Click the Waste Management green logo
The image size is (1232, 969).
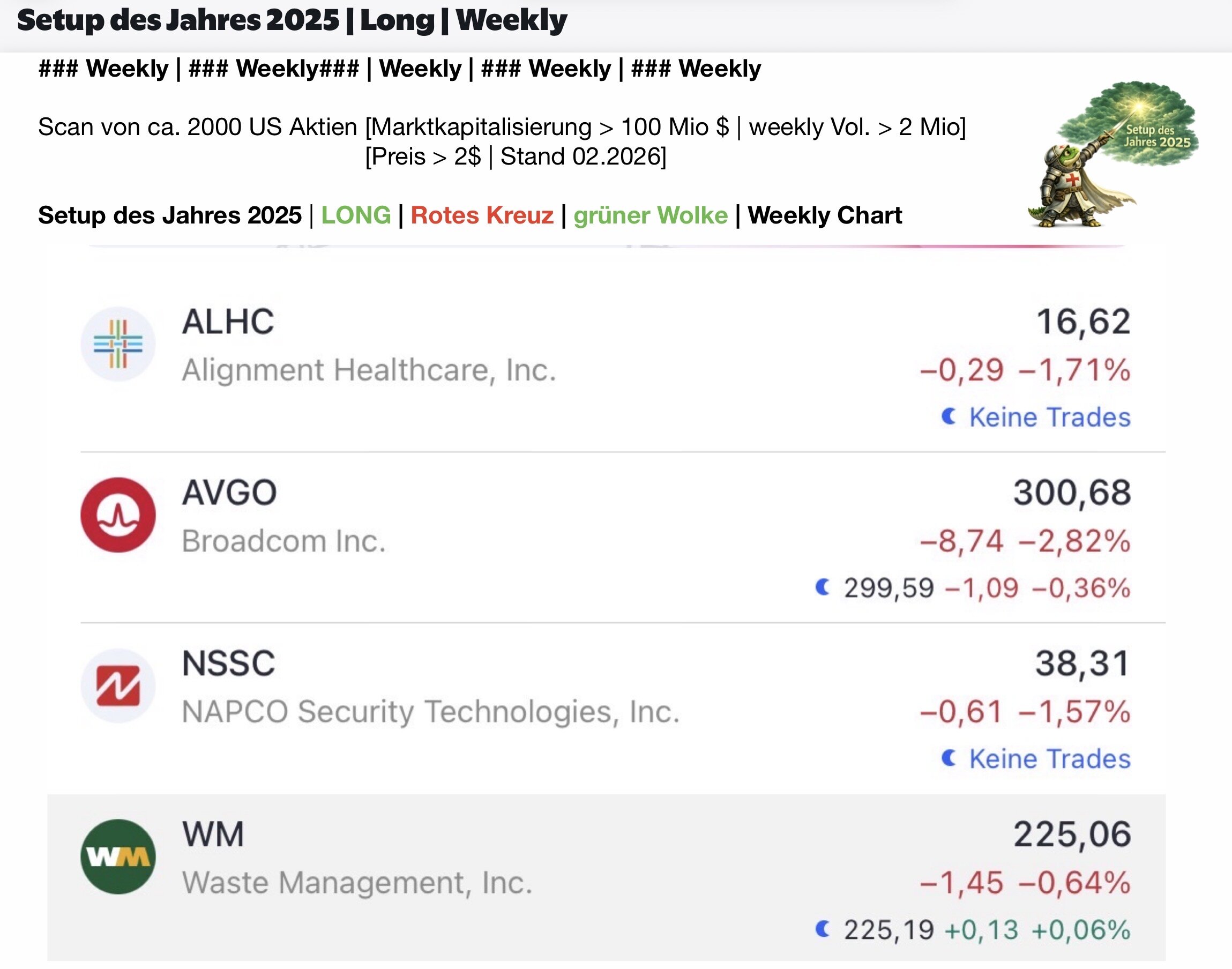118,856
